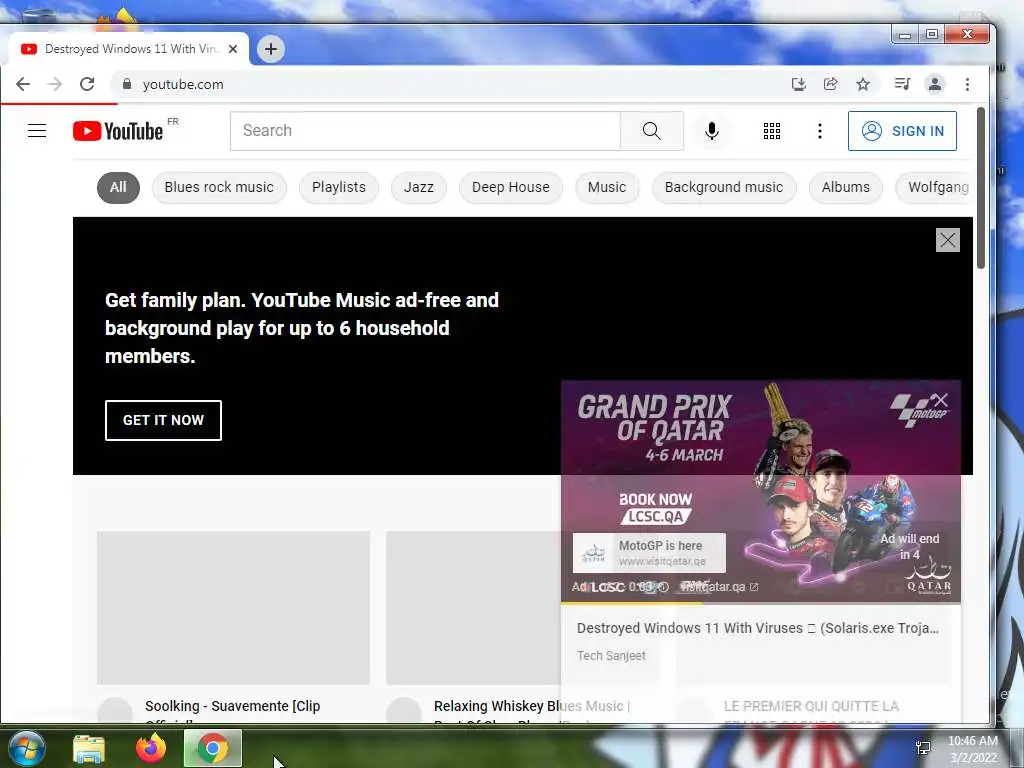Image resolution: width=1024 pixels, height=768 pixels.
Task: Click the 'MotoGP is here' ad card
Action: 649,552
